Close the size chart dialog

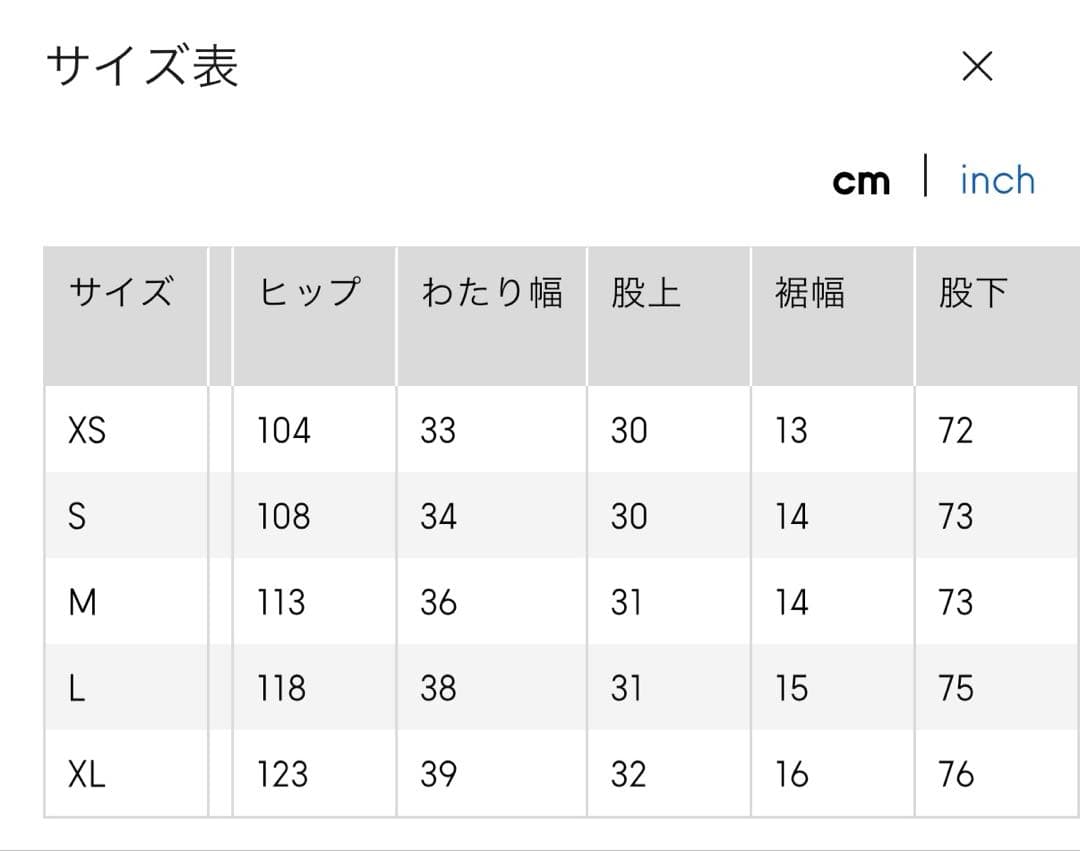(976, 67)
